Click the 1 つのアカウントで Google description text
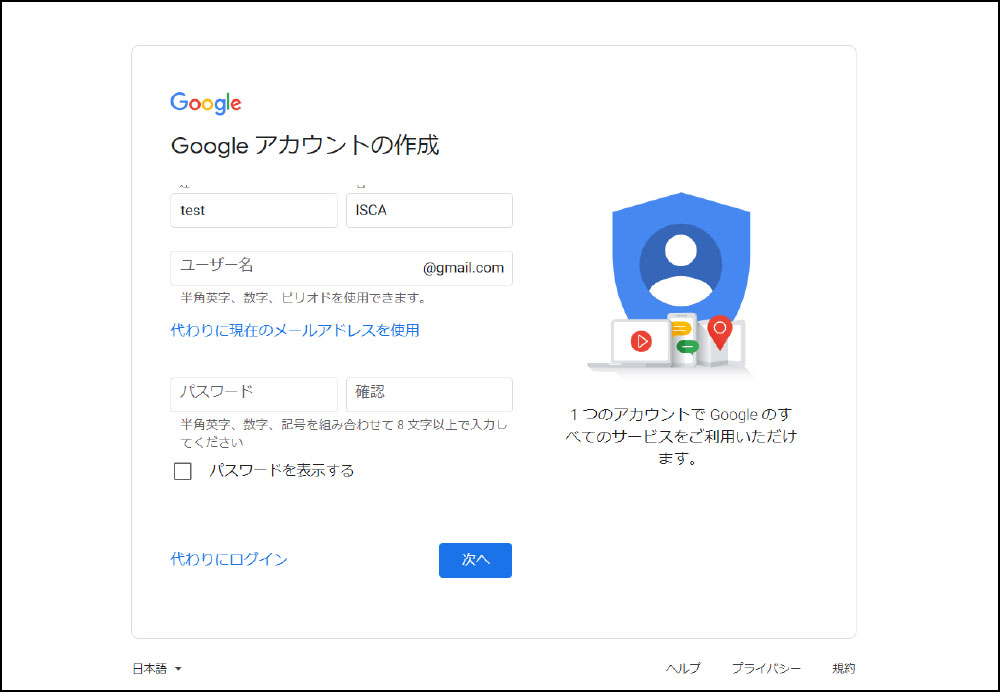1000x692 pixels. point(680,436)
